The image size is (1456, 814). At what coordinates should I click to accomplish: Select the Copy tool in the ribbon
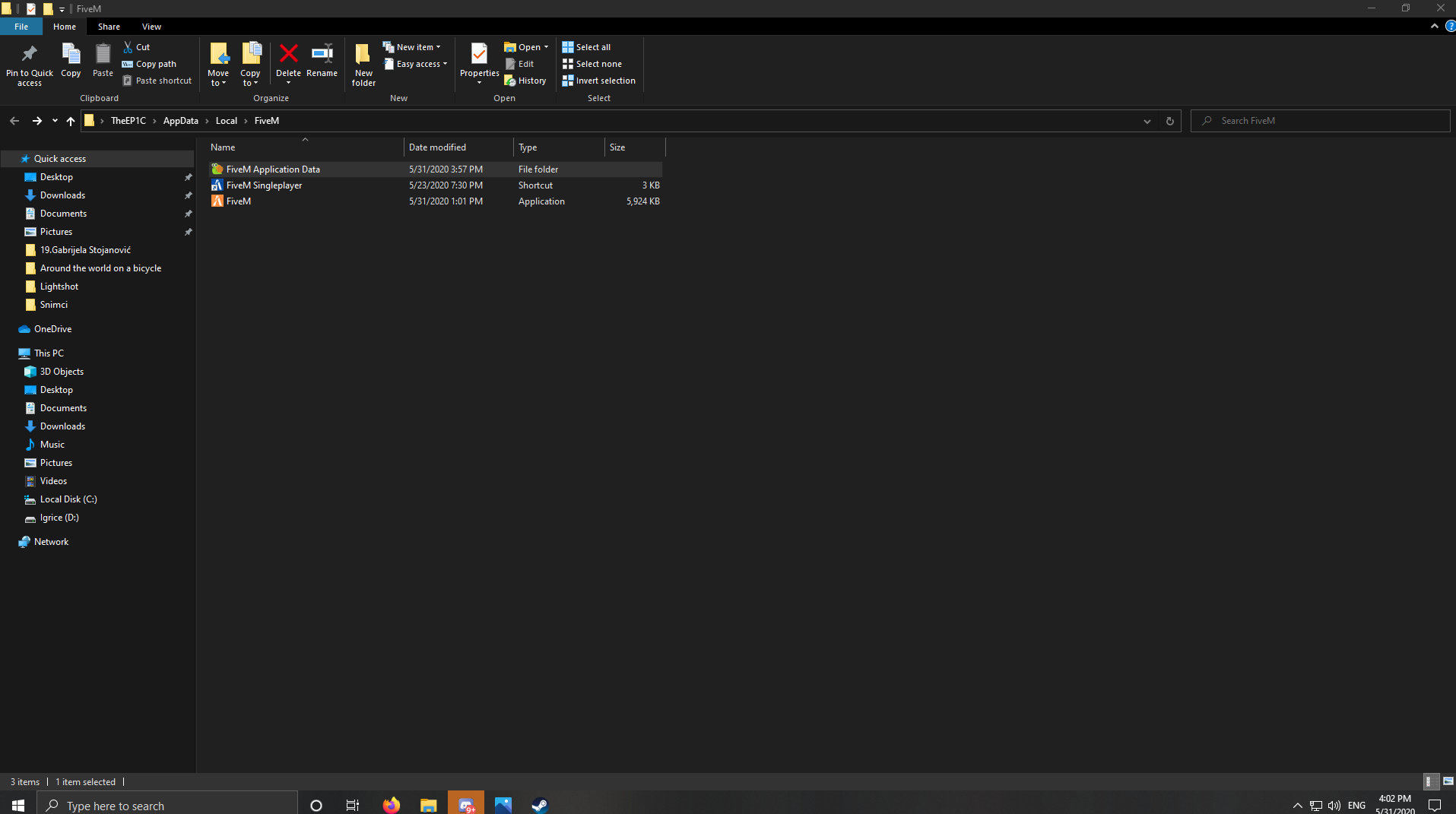[70, 62]
